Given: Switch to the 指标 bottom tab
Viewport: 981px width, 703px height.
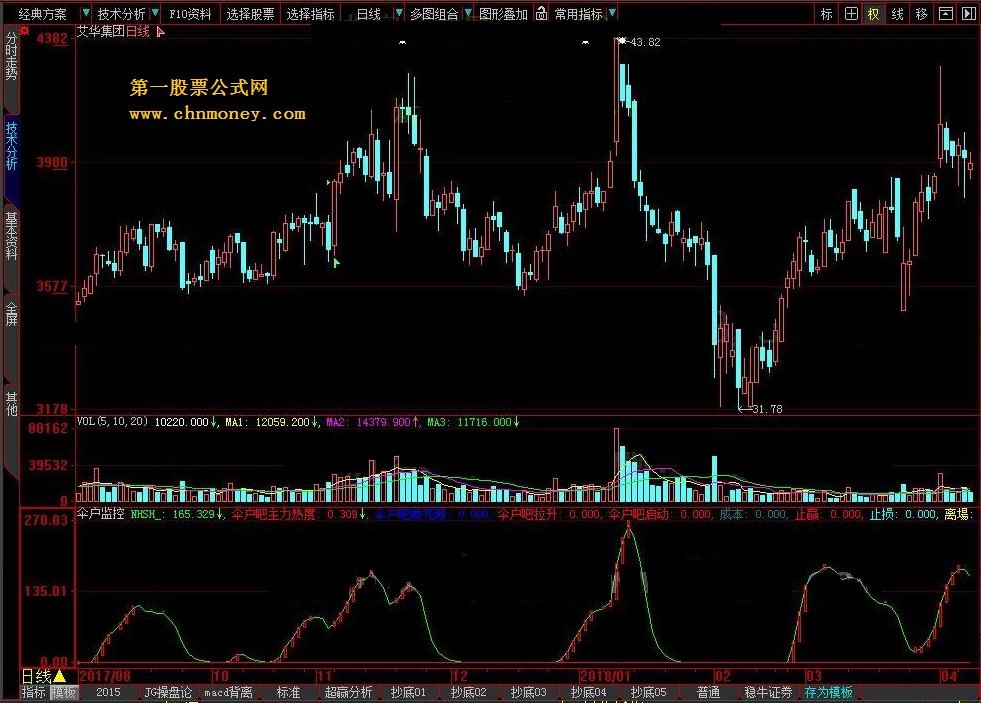Looking at the screenshot, I should coord(34,692).
